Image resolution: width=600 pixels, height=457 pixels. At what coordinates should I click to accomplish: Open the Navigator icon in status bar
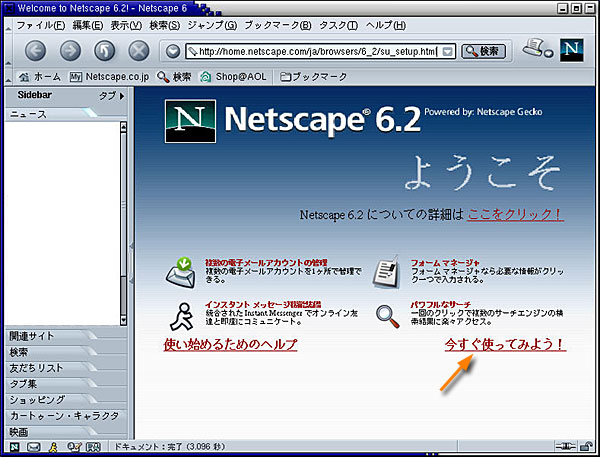pyautogui.click(x=15, y=446)
